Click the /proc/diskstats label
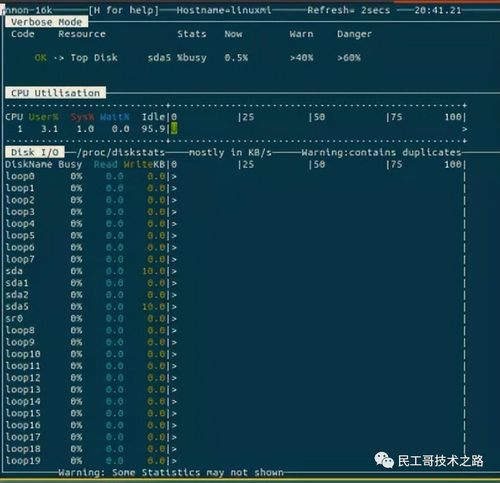Screen dimensions: 500x483 pyautogui.click(x=121, y=152)
